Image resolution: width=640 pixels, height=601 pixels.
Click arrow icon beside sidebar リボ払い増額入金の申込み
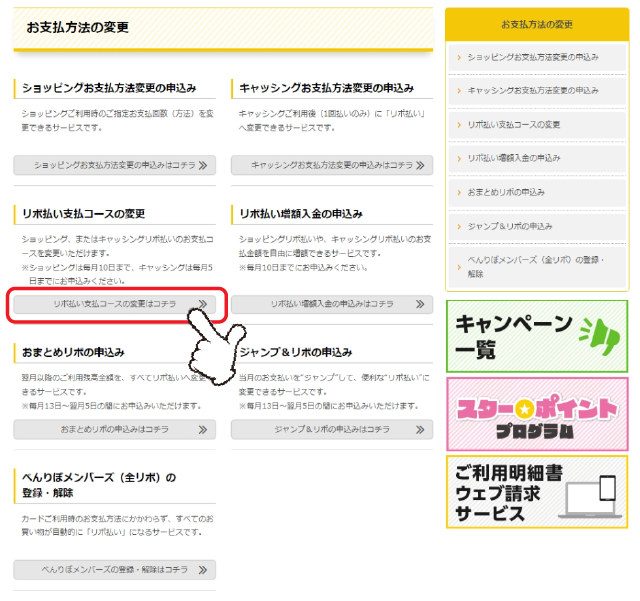click(459, 158)
